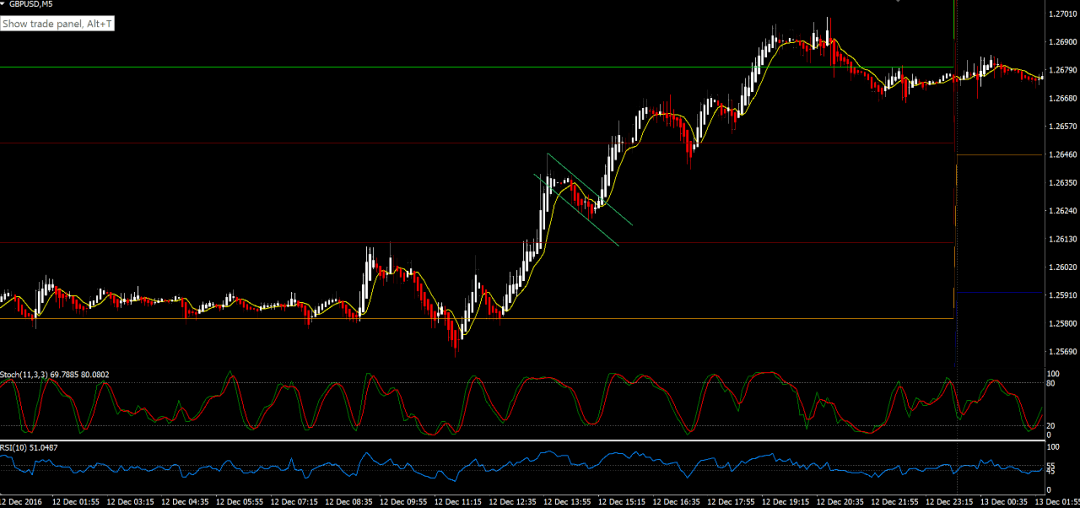Click the 12 Dec 2016 date label
This screenshot has height=508, width=1080.
(23, 500)
